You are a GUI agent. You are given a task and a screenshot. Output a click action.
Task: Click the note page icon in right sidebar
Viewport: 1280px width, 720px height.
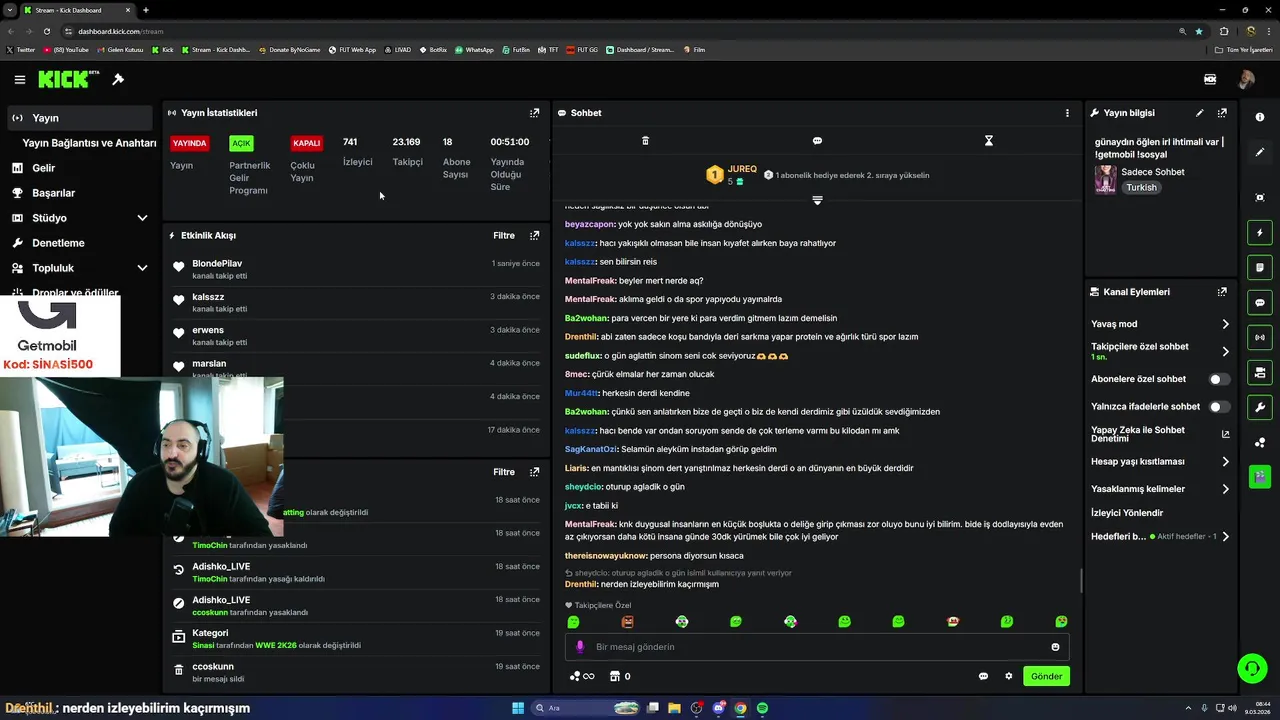point(1260,268)
